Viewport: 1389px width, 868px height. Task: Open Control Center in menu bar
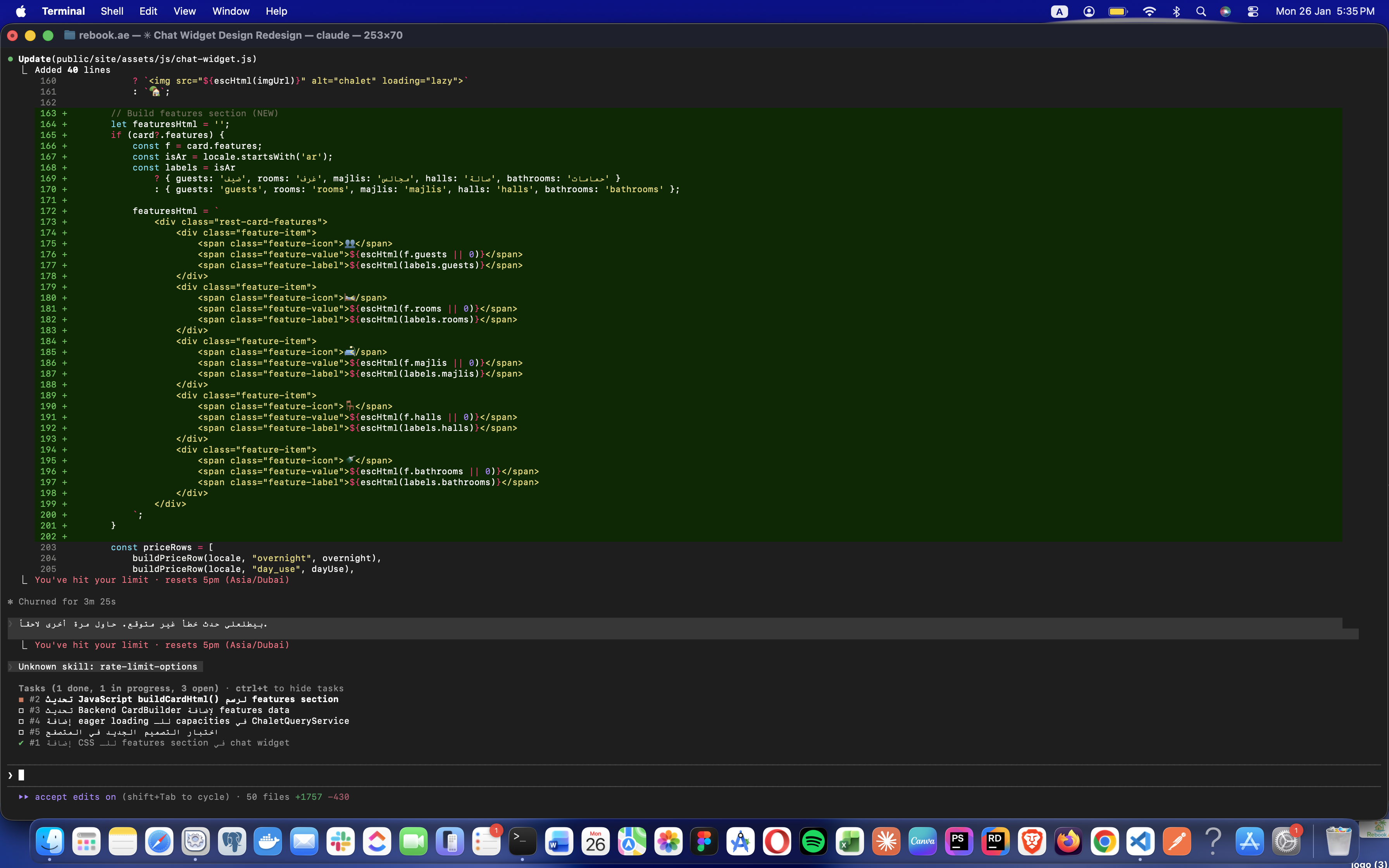1253,12
